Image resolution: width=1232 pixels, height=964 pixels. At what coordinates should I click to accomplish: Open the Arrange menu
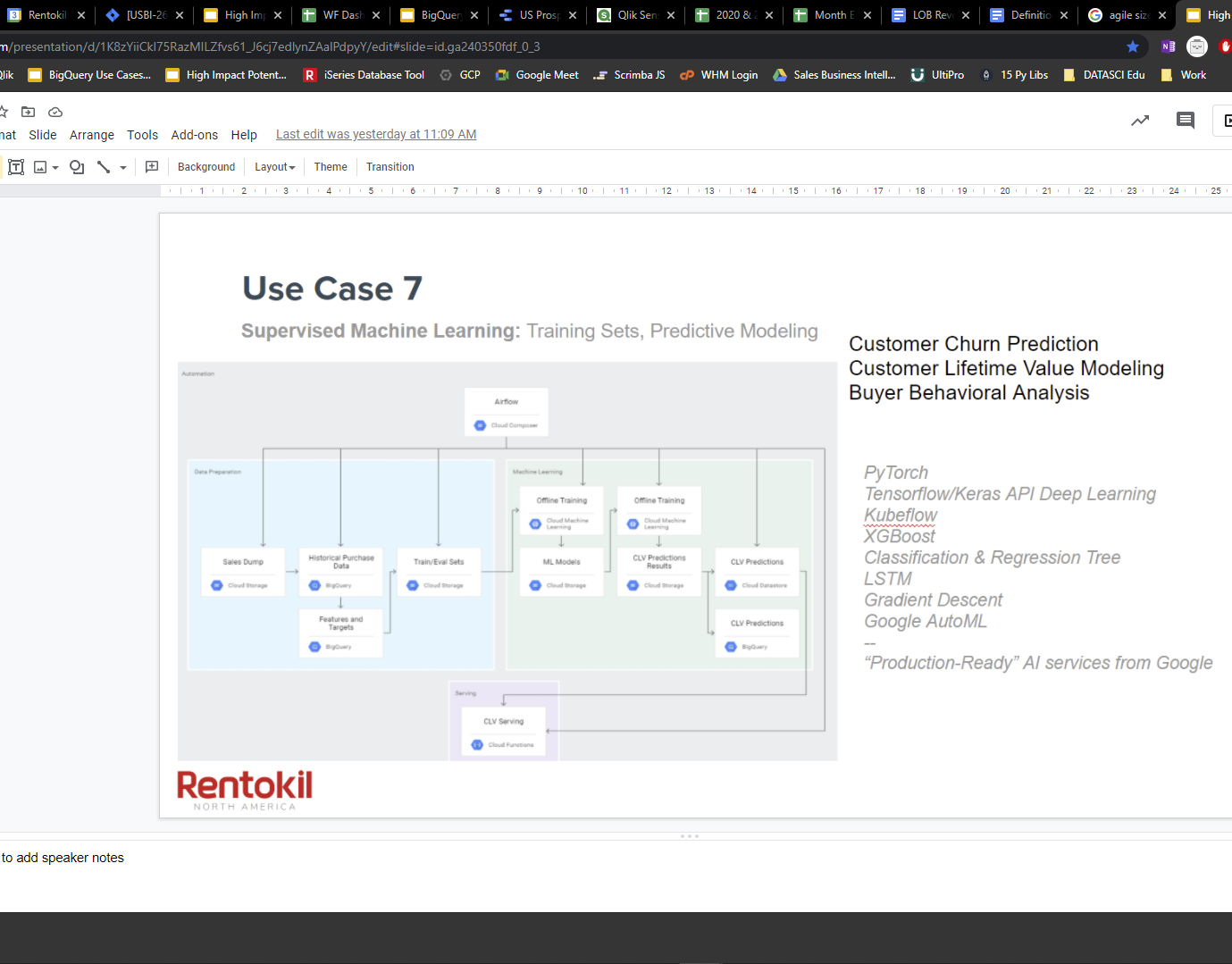(x=92, y=135)
